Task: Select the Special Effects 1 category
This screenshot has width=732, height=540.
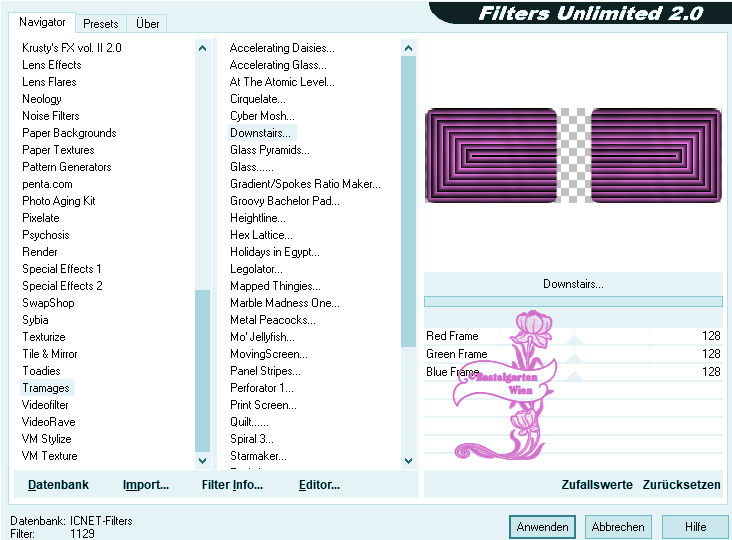Action: coord(62,269)
